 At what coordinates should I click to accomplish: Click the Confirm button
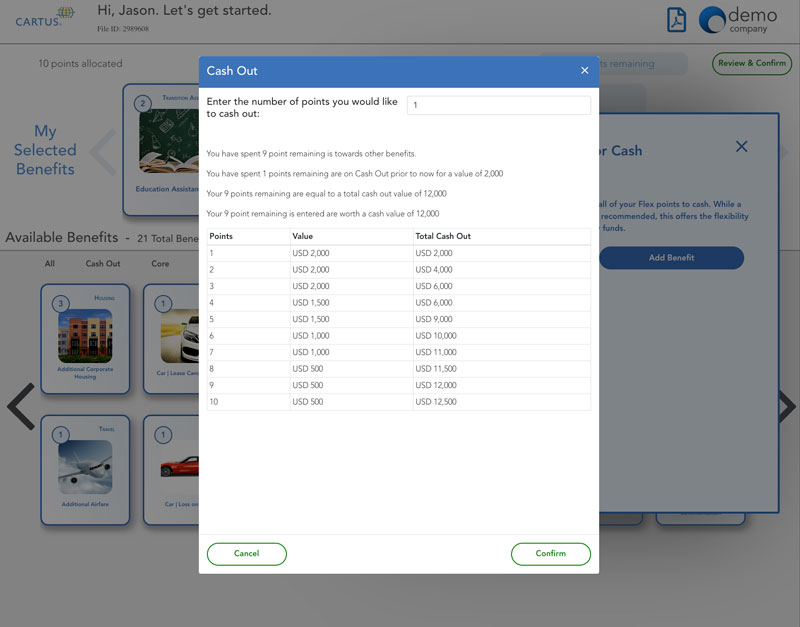point(550,554)
